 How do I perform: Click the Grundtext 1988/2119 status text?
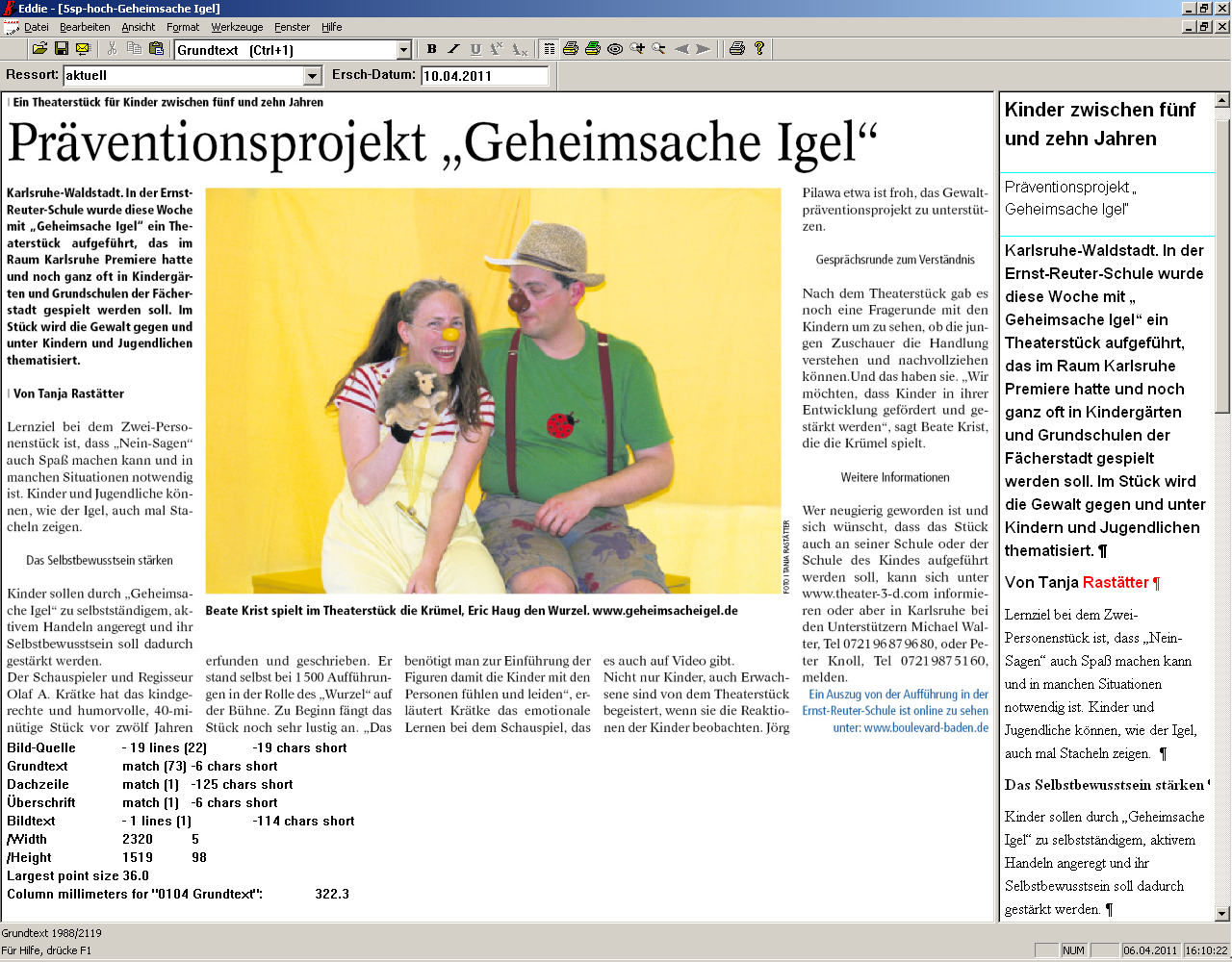(x=51, y=933)
